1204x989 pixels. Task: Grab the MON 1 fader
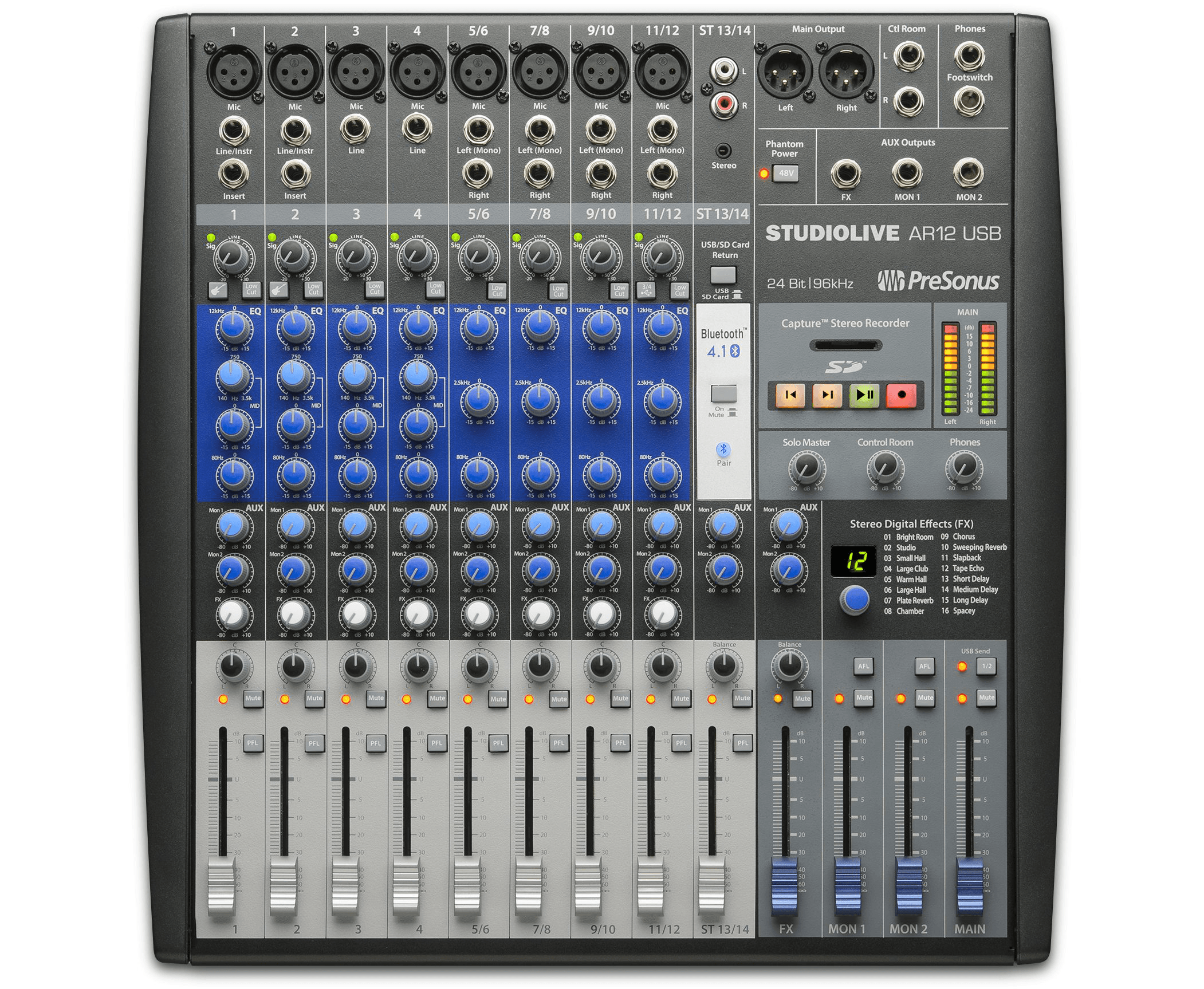848,886
